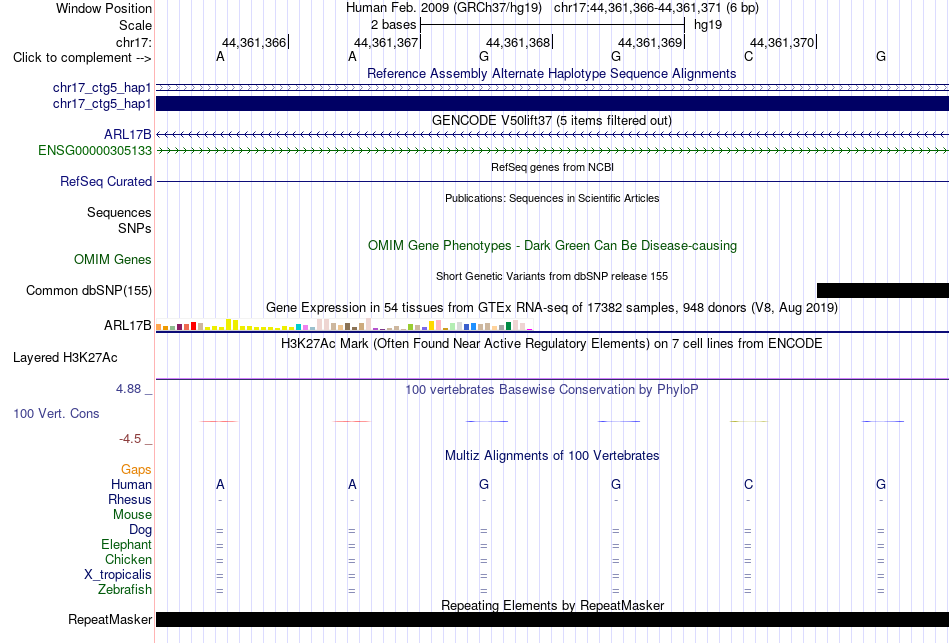Click the ARL17B GTEx colored tissue bar chart
950x643 pixels.
tap(344, 325)
